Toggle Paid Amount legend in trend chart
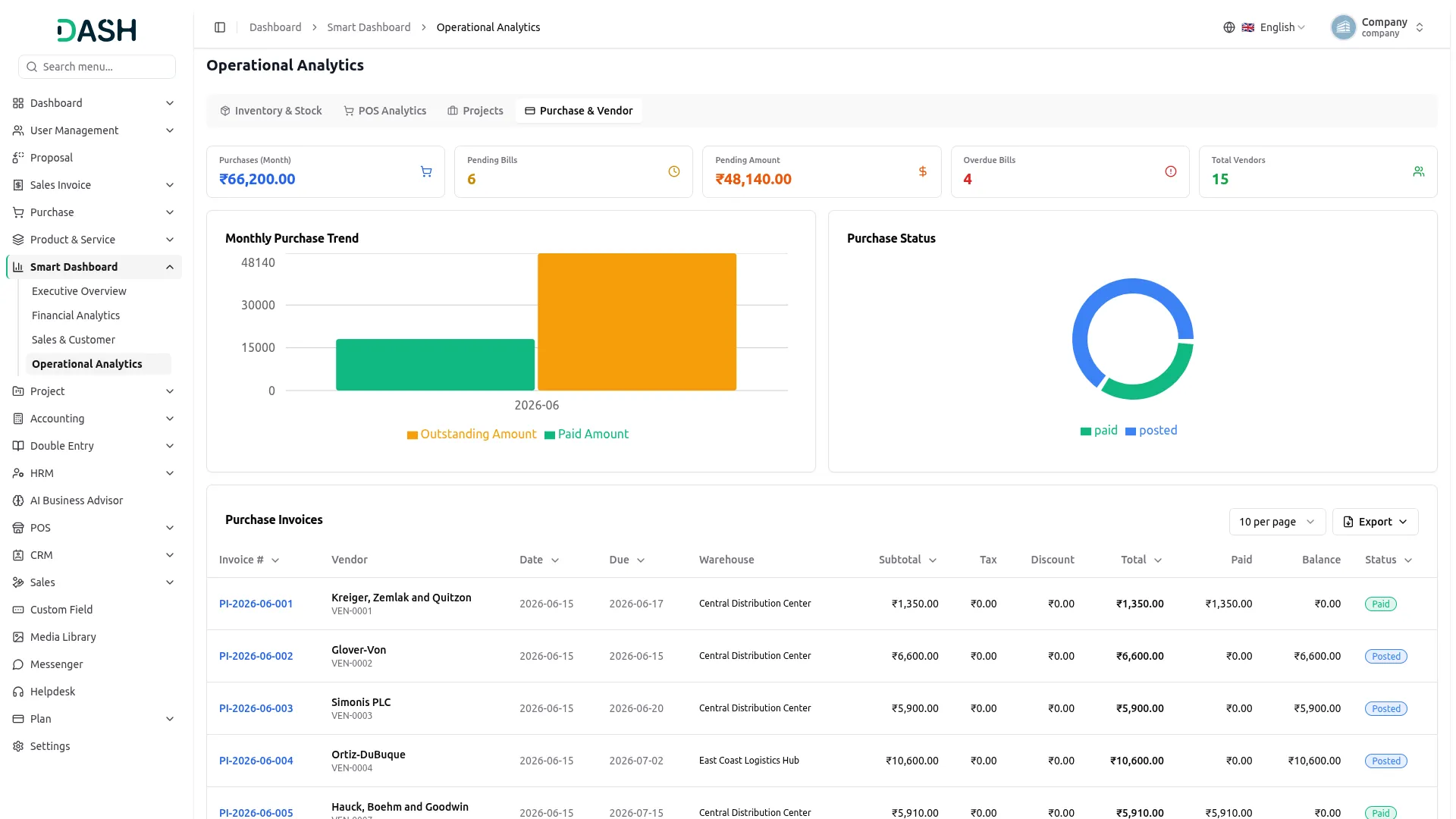Screen dimensions: 1456x819 (587, 435)
